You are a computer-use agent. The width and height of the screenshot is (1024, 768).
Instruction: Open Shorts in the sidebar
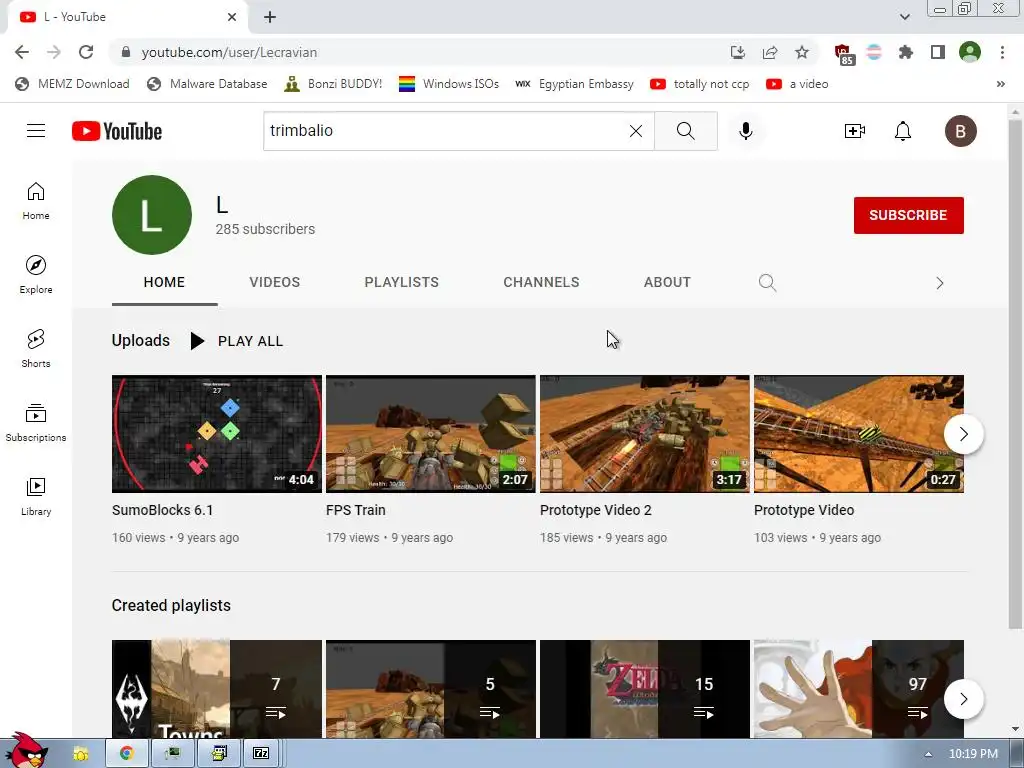click(36, 348)
